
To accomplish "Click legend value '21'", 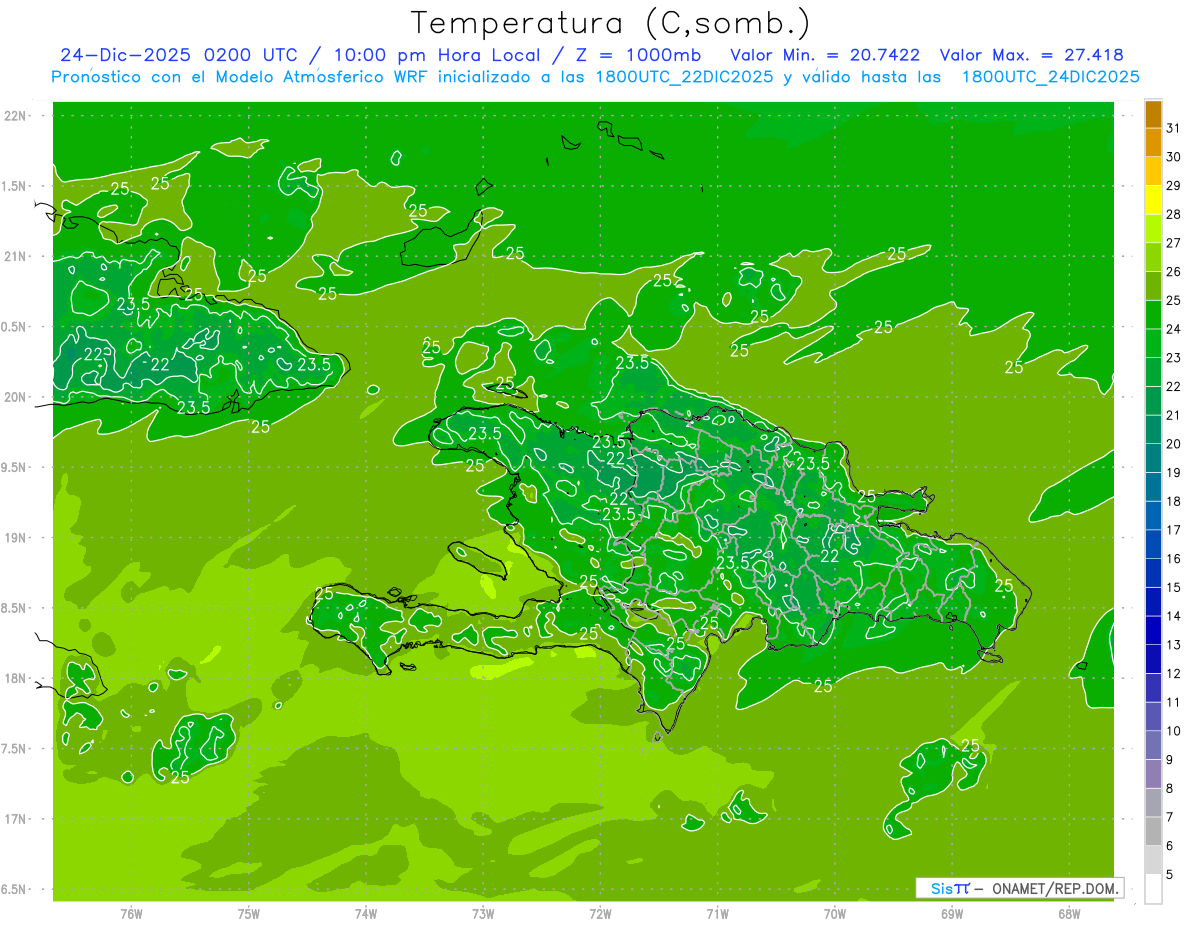I will pyautogui.click(x=1173, y=415).
